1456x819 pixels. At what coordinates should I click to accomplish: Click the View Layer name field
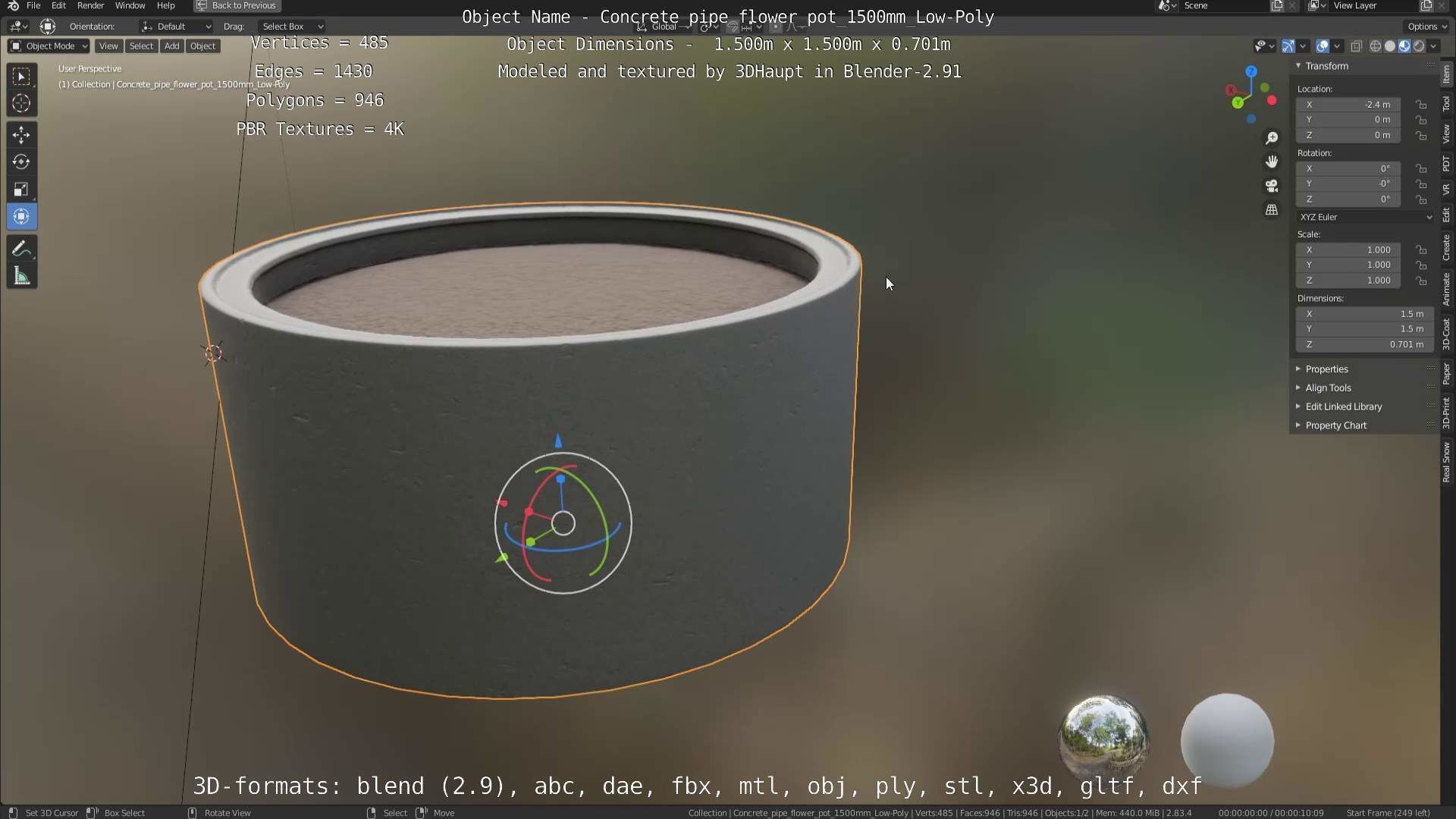pyautogui.click(x=1374, y=5)
